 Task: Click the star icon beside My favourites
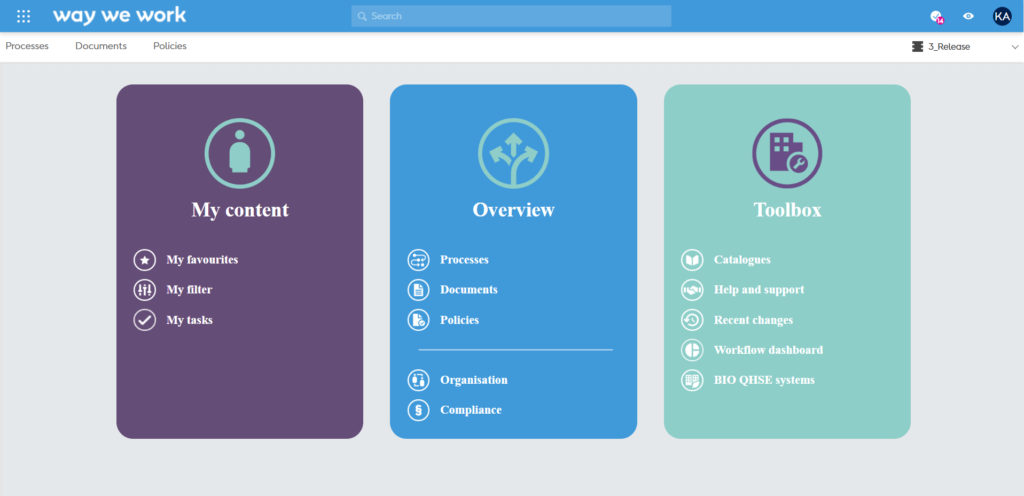coord(145,260)
